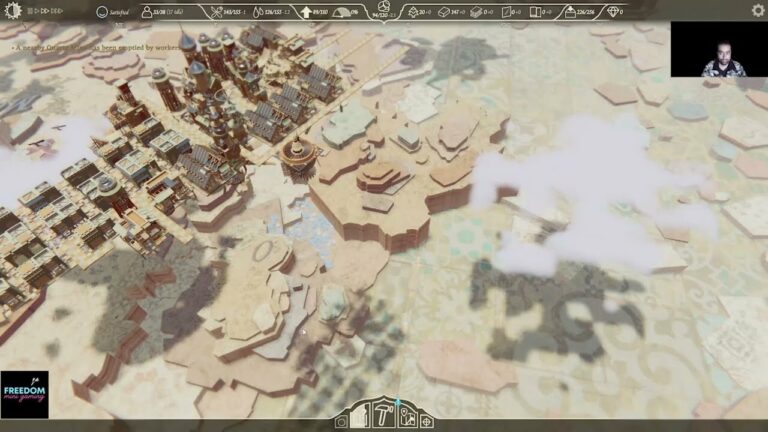Open the build menu hammer button
This screenshot has height=432, width=768.
coord(383,415)
